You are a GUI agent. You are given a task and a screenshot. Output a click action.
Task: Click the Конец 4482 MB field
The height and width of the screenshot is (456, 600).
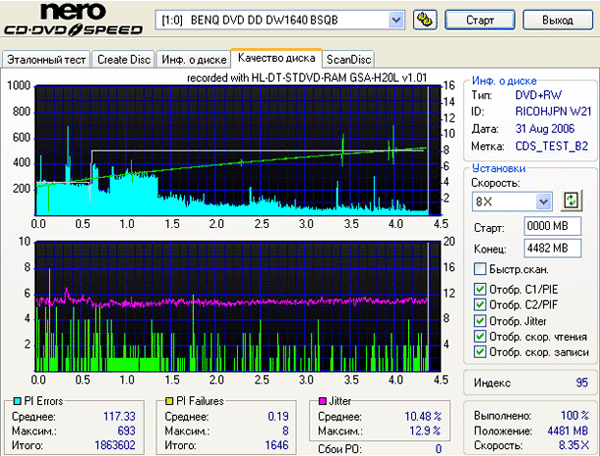(545, 247)
